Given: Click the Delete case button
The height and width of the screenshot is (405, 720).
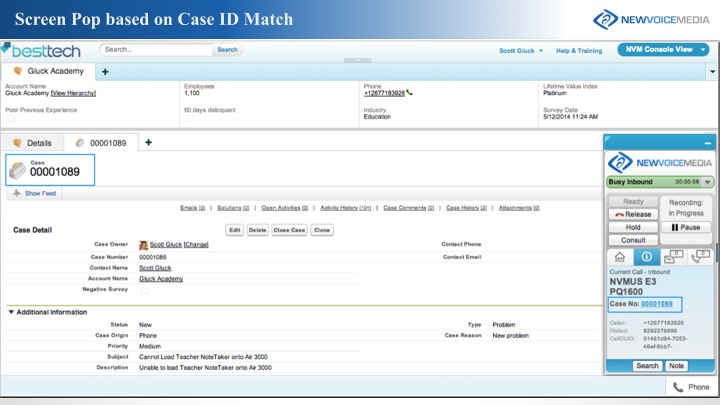Looking at the screenshot, I should (x=258, y=230).
